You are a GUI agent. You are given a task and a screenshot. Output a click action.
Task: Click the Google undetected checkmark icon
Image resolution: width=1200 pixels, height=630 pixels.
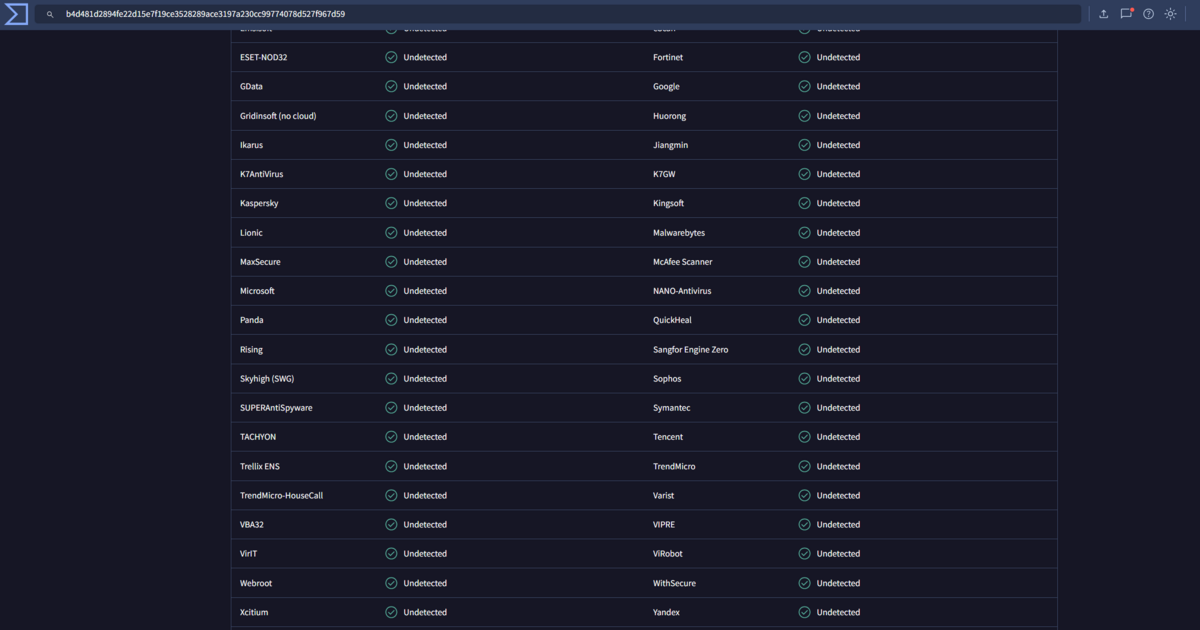[804, 86]
